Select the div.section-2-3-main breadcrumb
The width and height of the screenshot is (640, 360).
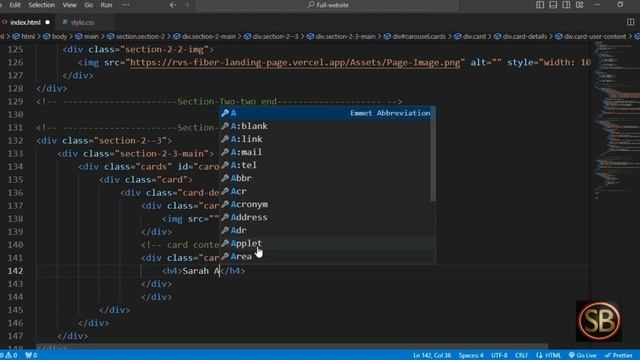pos(341,36)
